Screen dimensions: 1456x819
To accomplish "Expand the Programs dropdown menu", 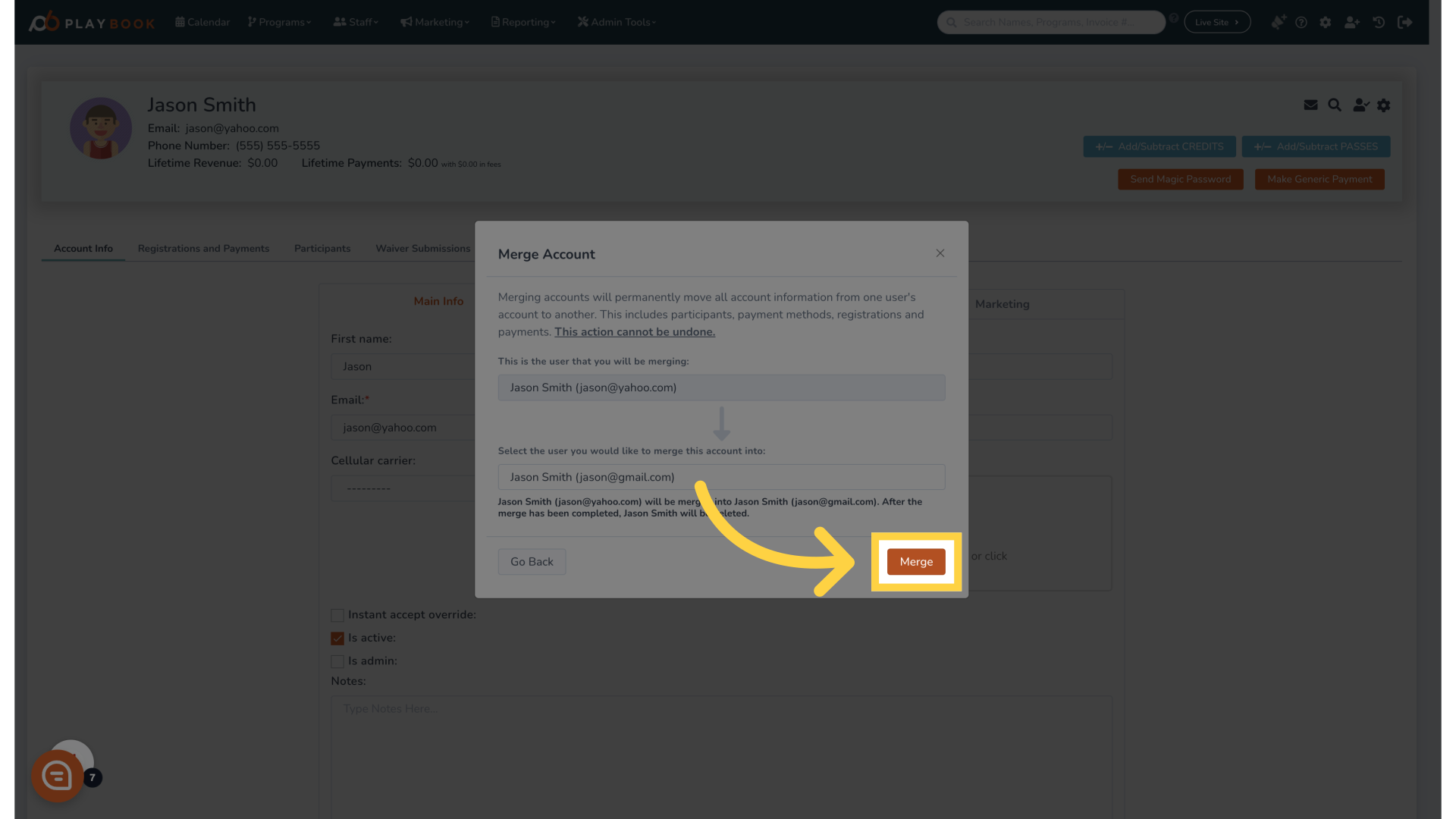I will (279, 22).
